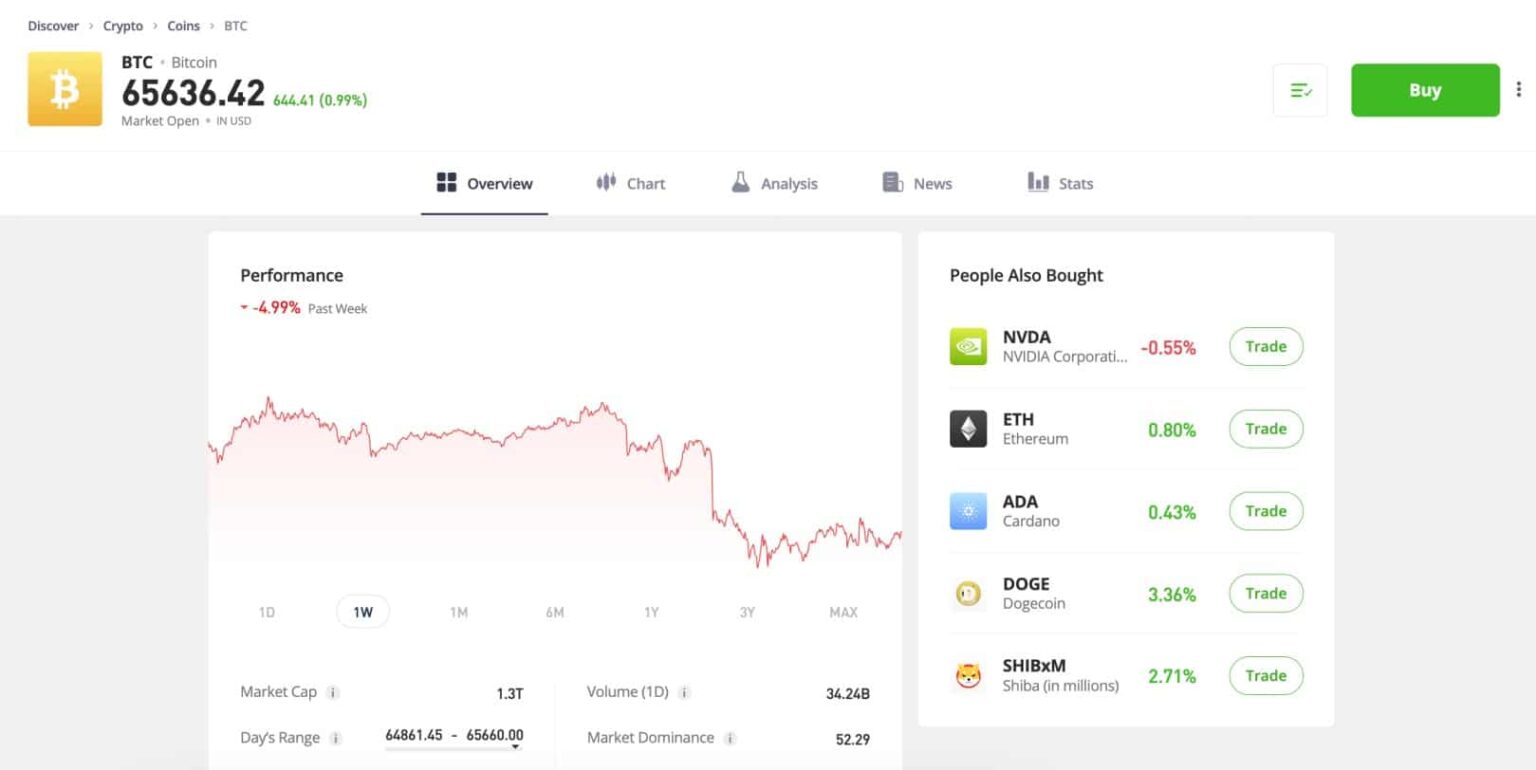
Task: Open the three-dot options menu
Action: [x=1519, y=89]
